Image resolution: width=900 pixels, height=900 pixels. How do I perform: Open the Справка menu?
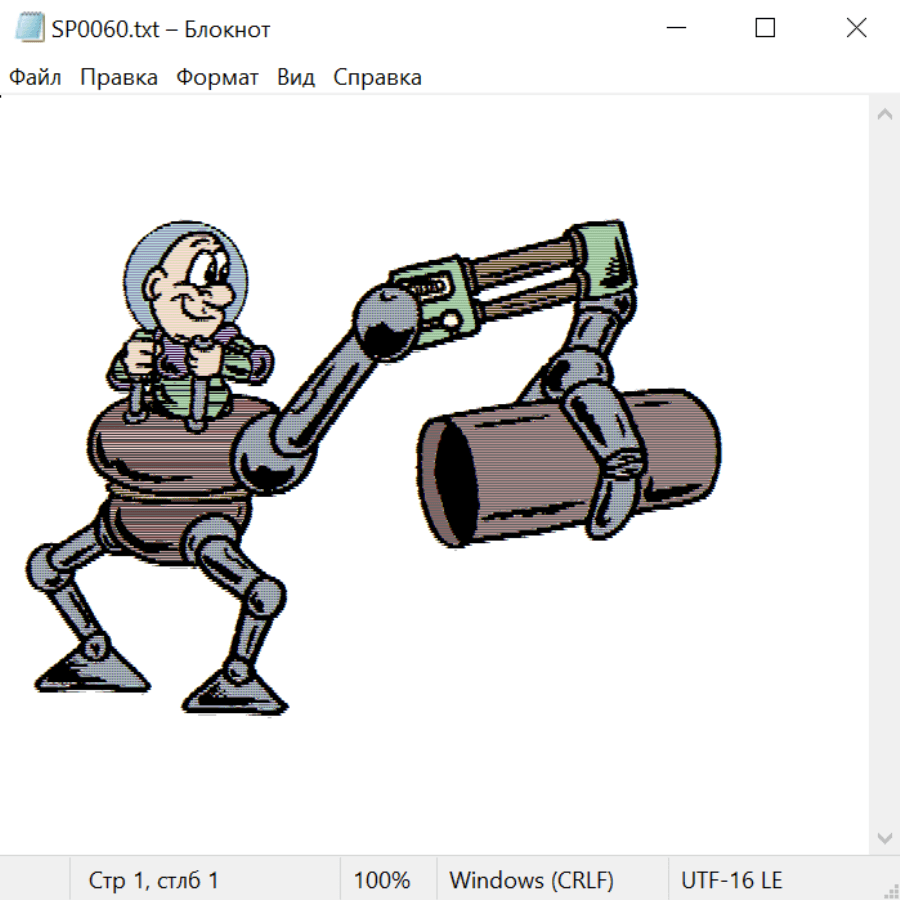click(377, 78)
